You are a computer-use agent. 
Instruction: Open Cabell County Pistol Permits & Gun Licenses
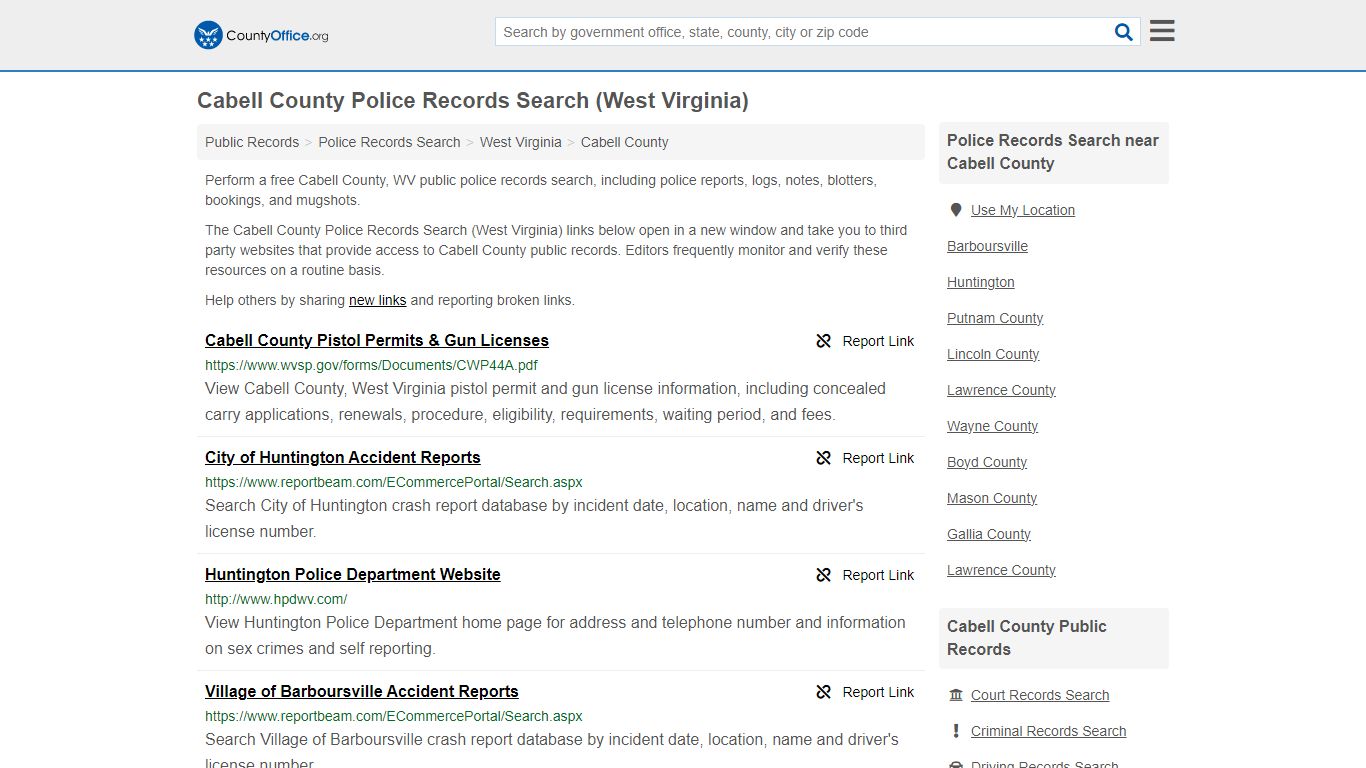click(x=377, y=340)
